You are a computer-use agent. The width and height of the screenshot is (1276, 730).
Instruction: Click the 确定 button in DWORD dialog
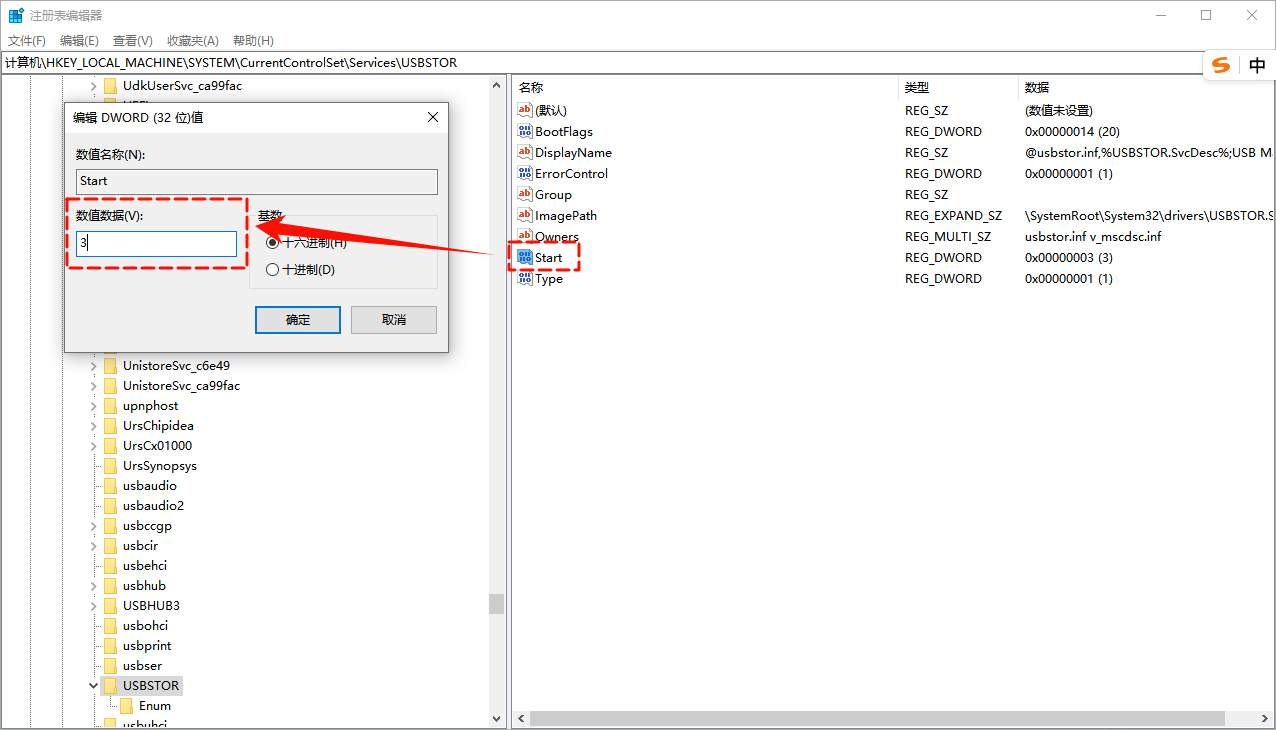coord(298,320)
